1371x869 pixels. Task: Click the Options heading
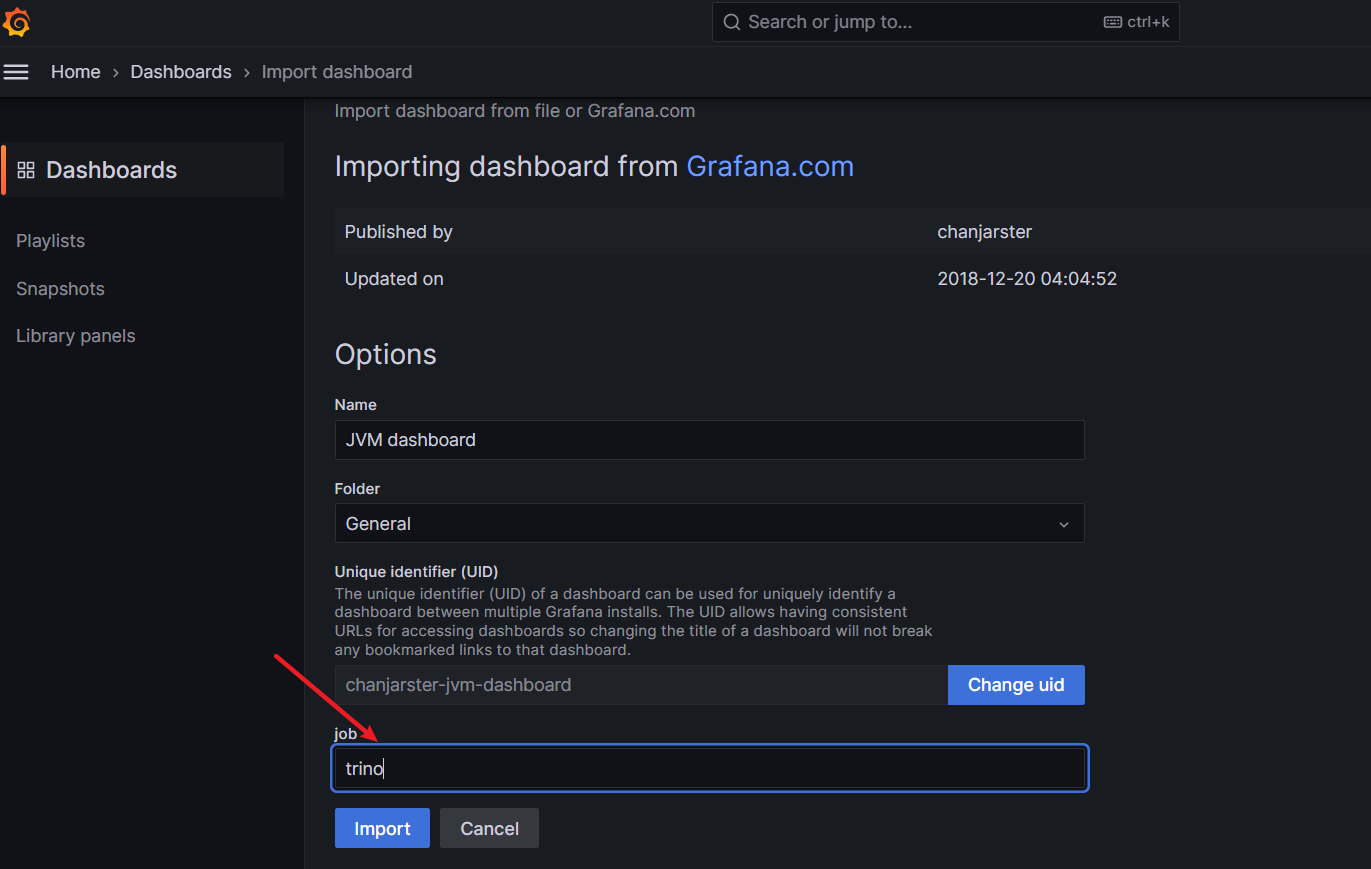pyautogui.click(x=386, y=355)
